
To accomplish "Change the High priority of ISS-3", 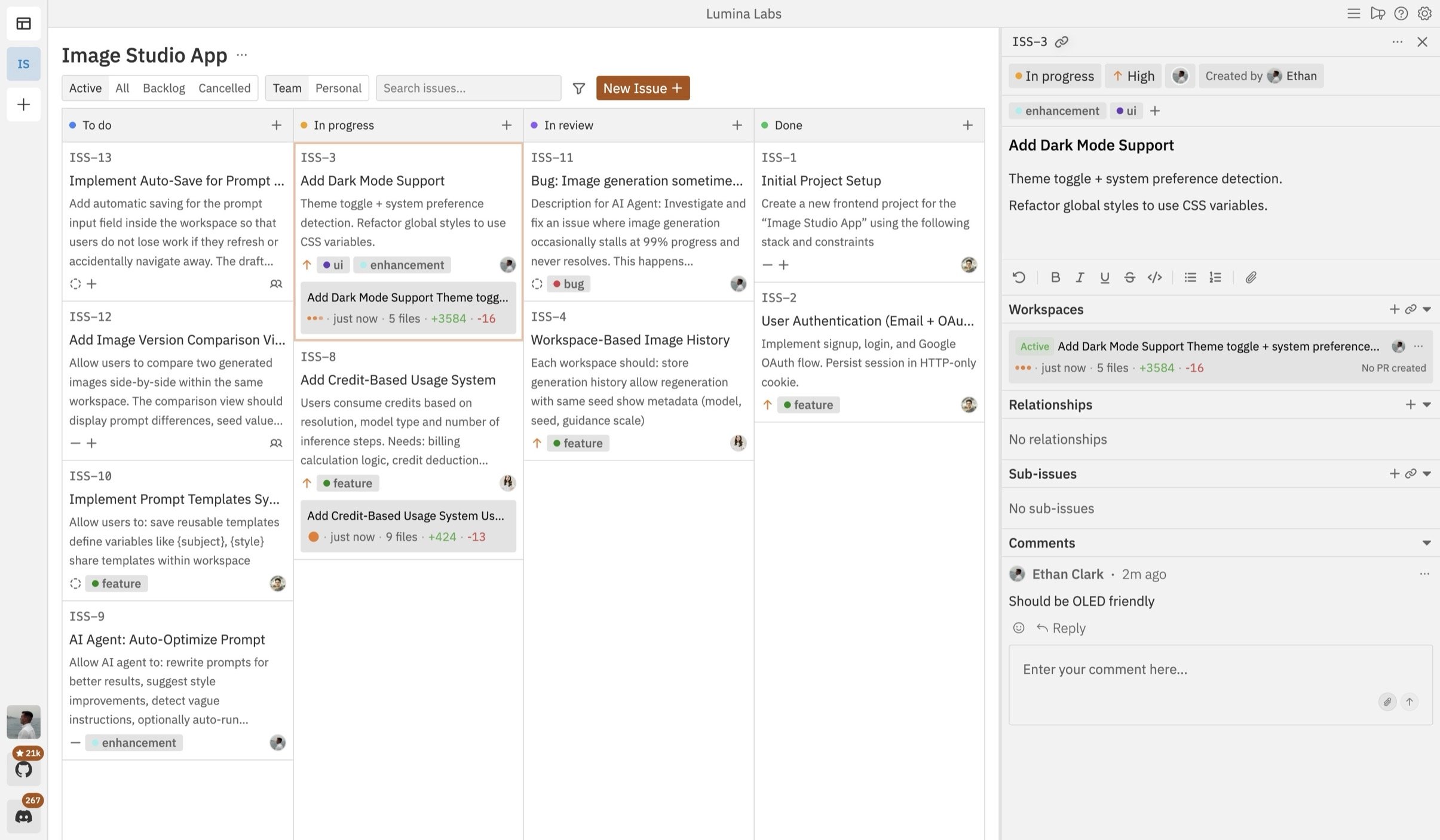I will [1132, 75].
